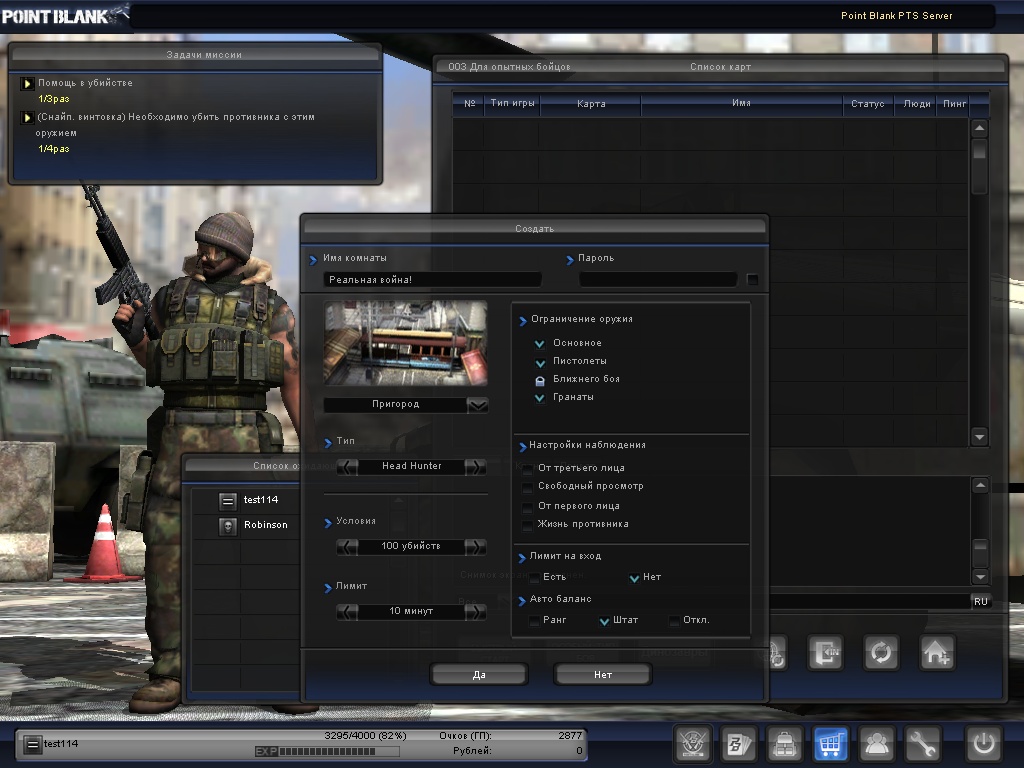Decrease the '10 минут' time limit
The height and width of the screenshot is (768, 1024).
coord(347,611)
